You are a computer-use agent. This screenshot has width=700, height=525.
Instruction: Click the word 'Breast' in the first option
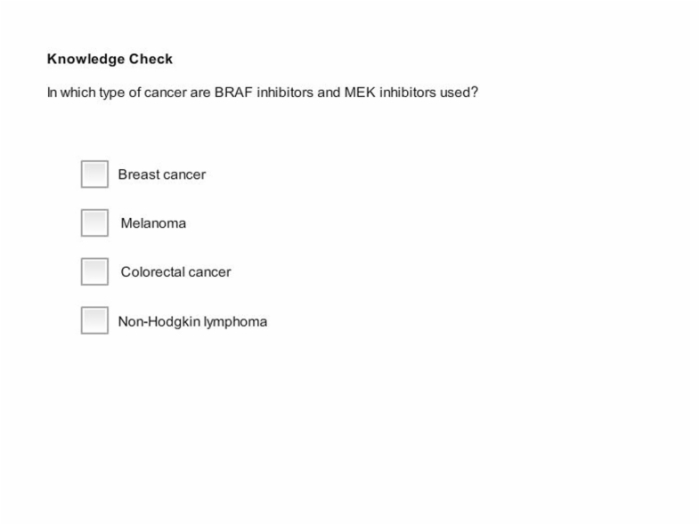pos(138,175)
